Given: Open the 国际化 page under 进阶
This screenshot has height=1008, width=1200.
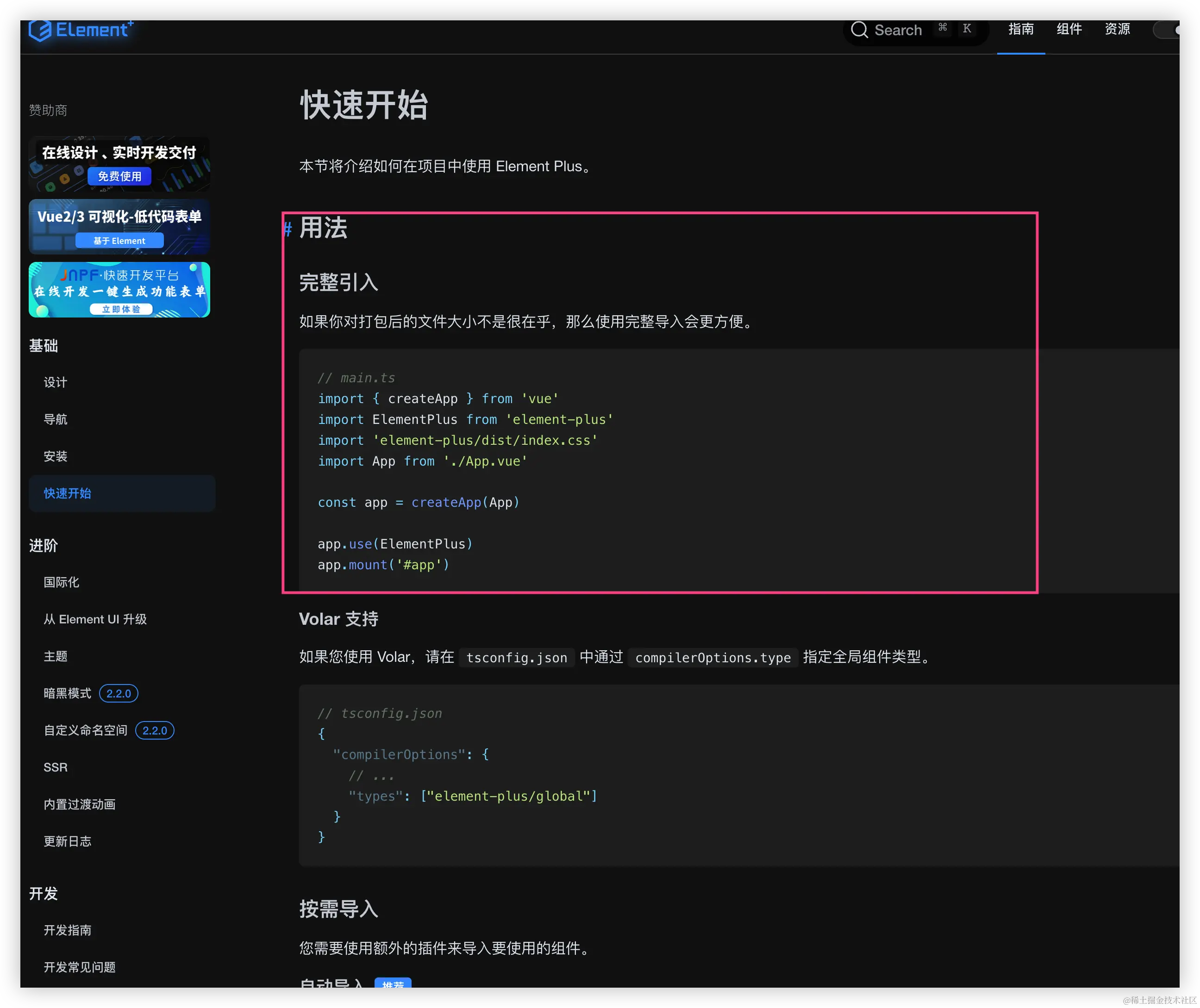Looking at the screenshot, I should click(60, 582).
